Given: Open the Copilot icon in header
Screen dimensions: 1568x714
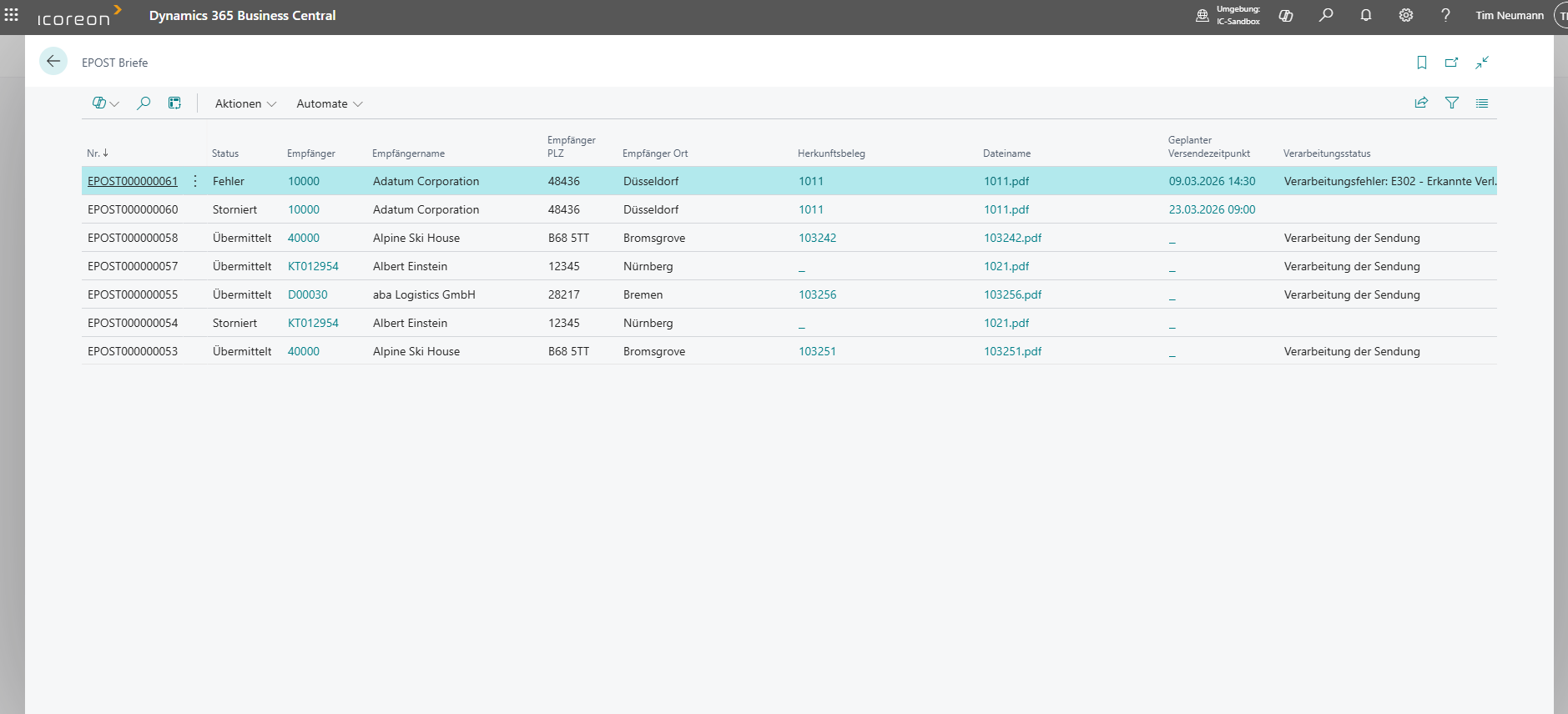Looking at the screenshot, I should tap(1285, 15).
